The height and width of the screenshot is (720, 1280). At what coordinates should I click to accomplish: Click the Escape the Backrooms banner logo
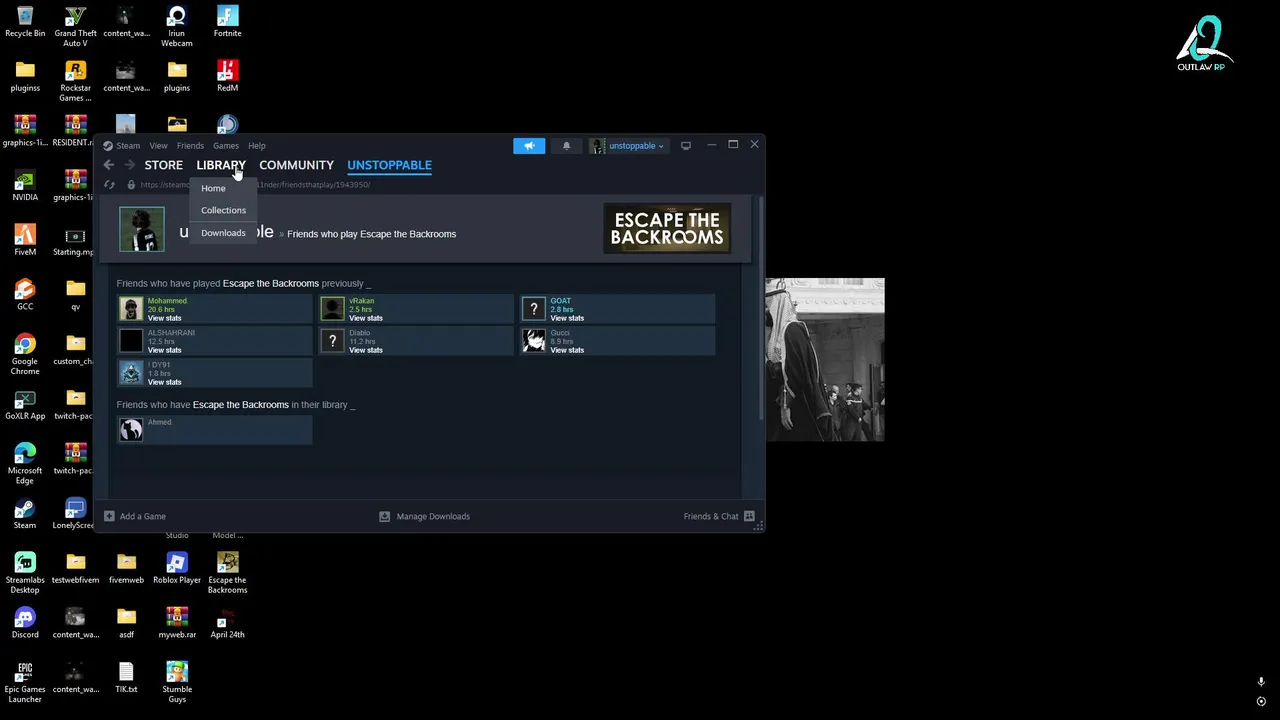point(667,229)
